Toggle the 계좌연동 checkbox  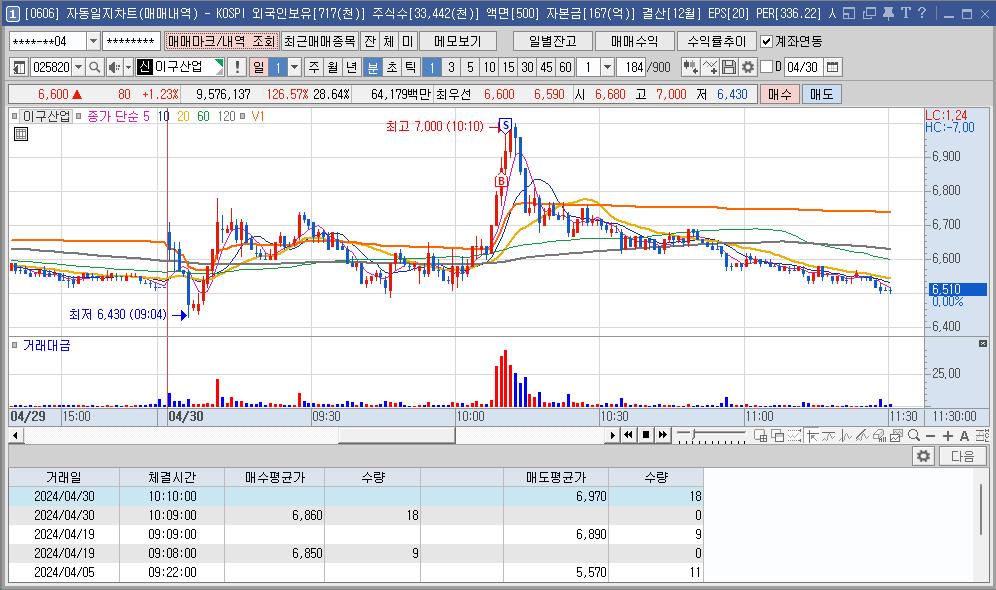(x=767, y=41)
